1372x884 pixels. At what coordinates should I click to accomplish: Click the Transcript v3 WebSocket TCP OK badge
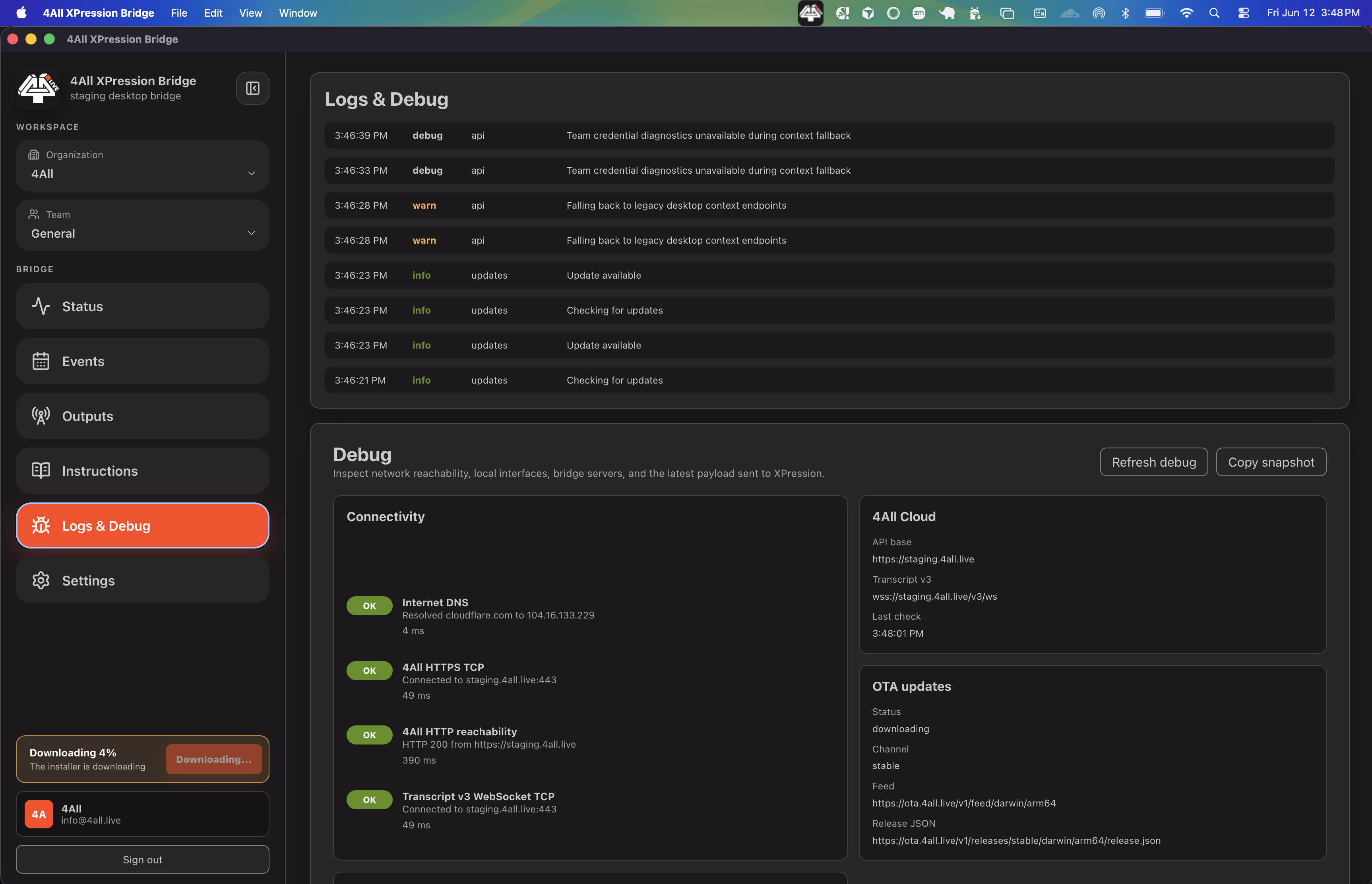coord(370,800)
